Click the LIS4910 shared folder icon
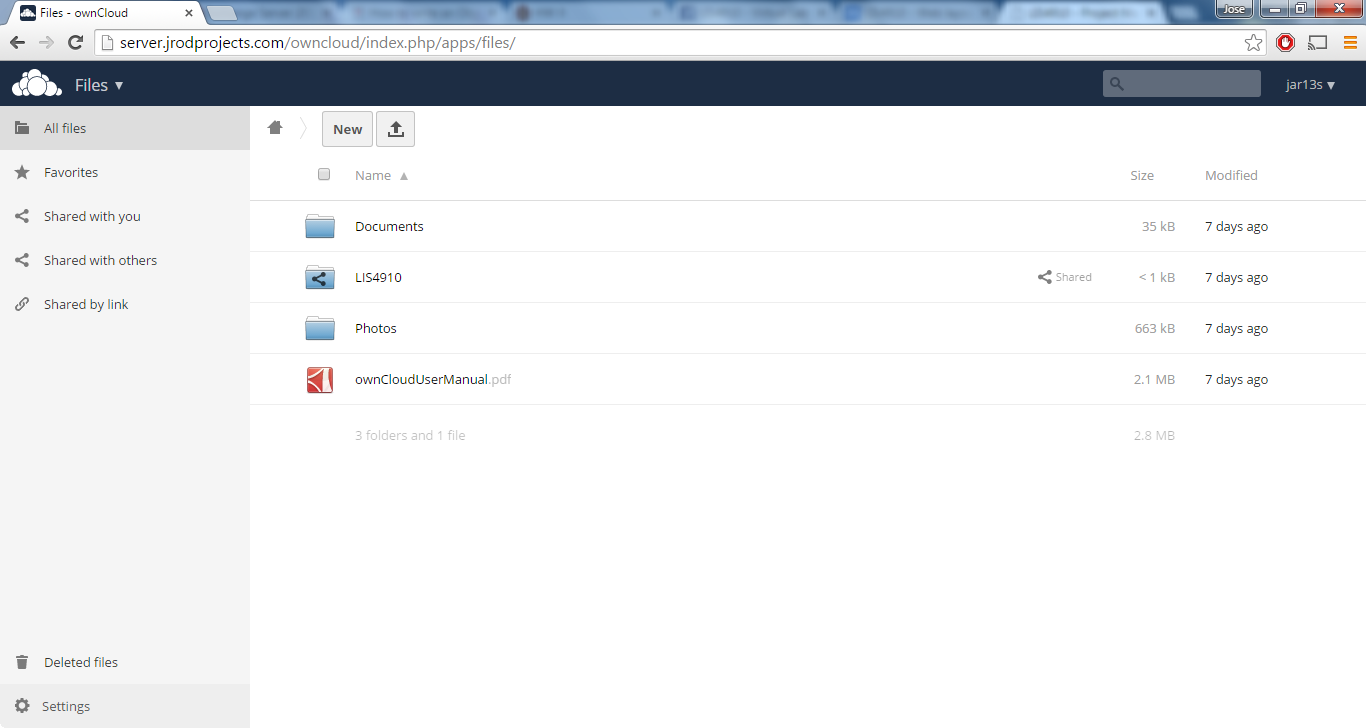 point(320,277)
